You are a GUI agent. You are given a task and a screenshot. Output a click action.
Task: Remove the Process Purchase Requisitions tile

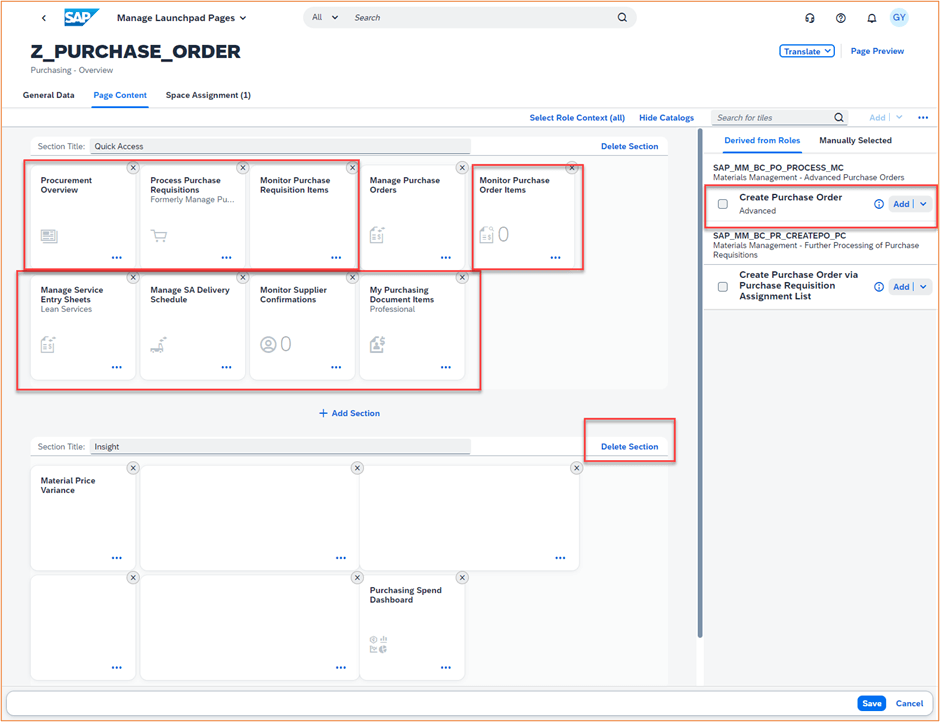[x=243, y=168]
